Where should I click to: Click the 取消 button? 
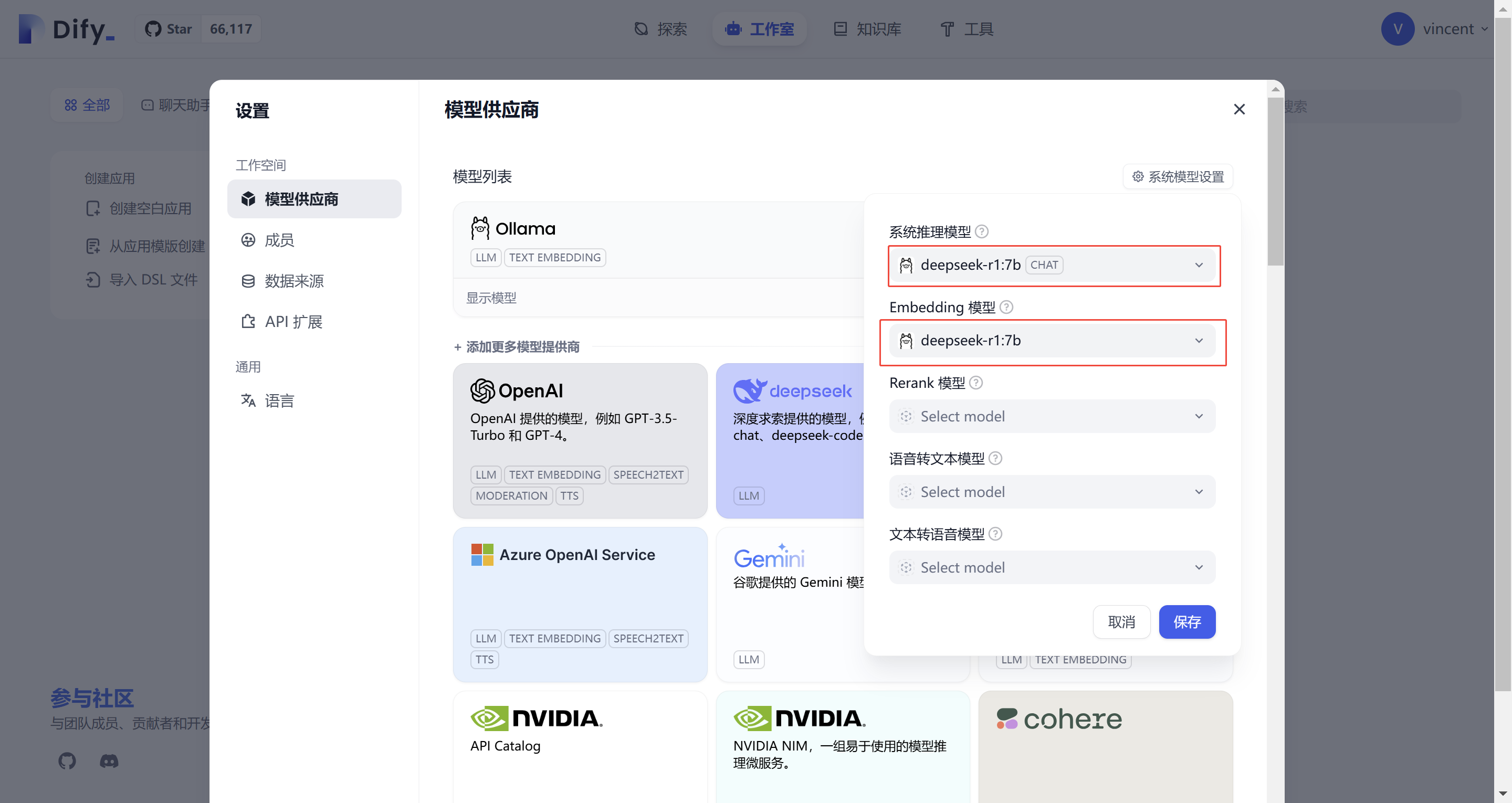pyautogui.click(x=1121, y=621)
